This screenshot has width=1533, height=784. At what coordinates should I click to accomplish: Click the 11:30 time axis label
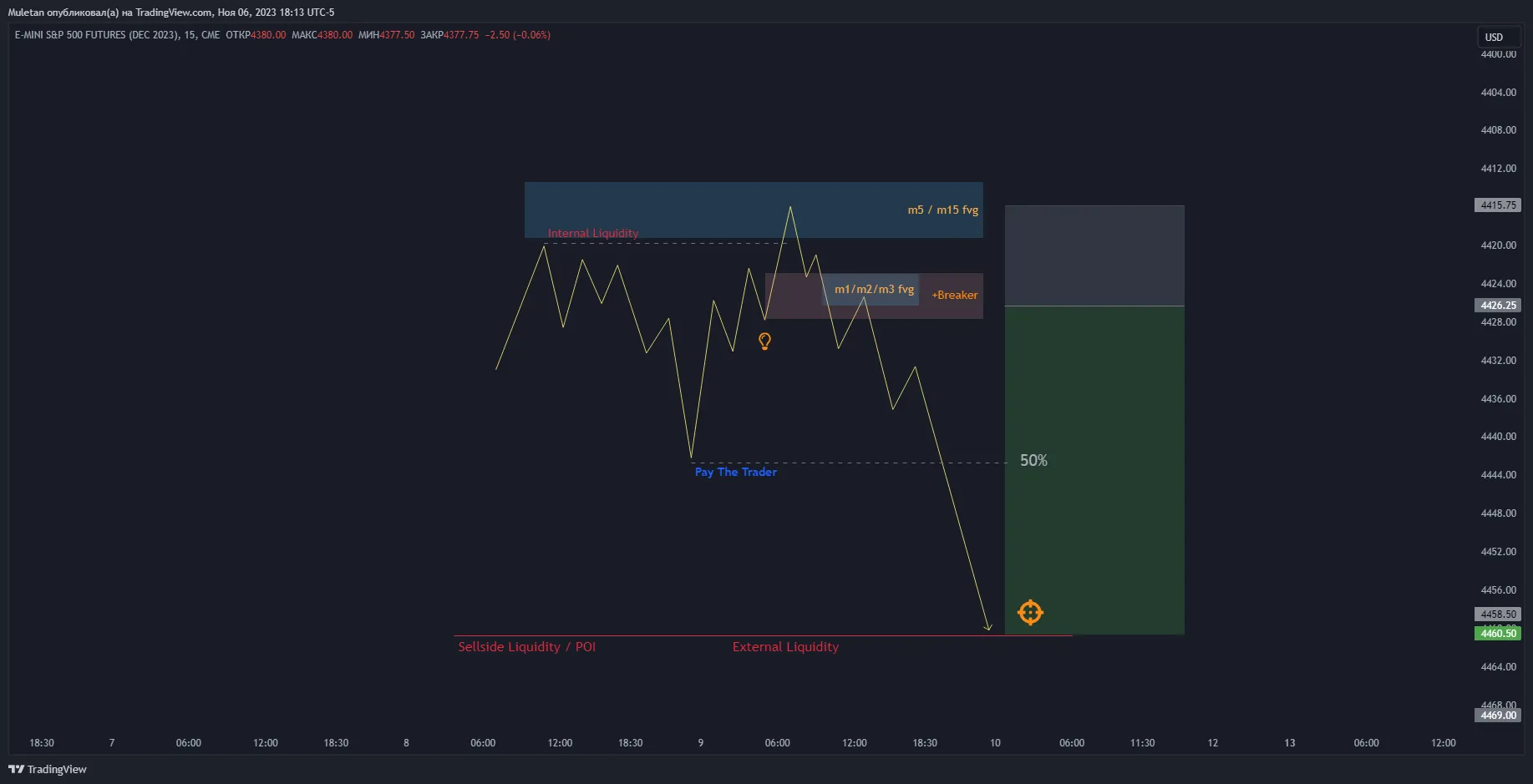click(1142, 743)
